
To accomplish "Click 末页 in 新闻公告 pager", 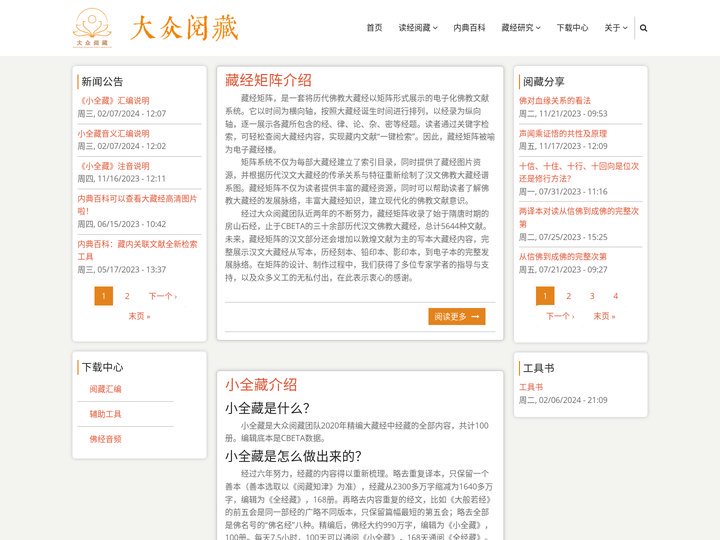I will [x=139, y=316].
